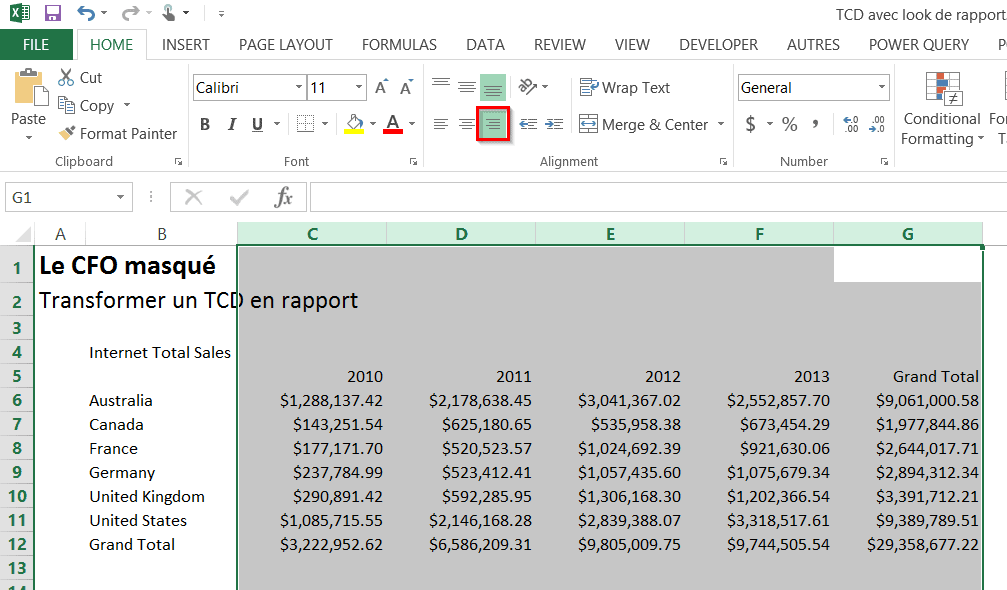Apply the yellow fill color
This screenshot has width=1007, height=590.
[354, 124]
